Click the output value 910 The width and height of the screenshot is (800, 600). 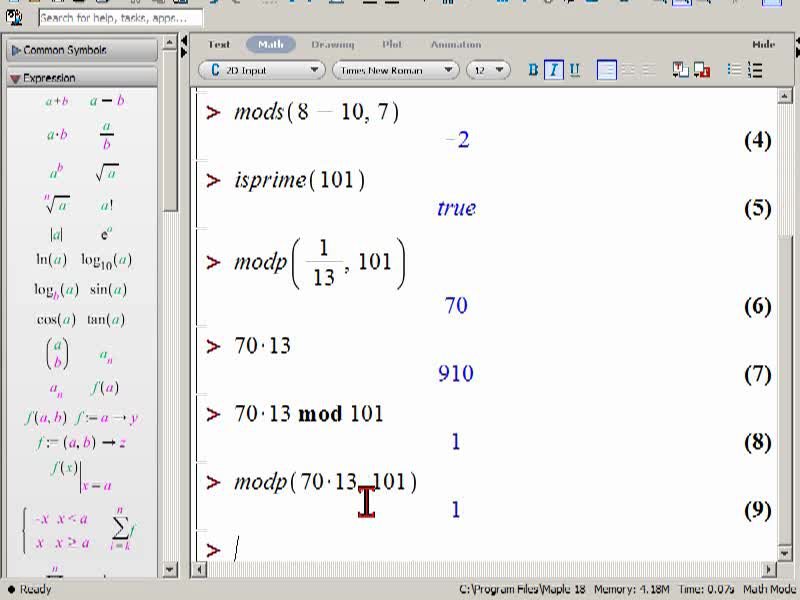[456, 373]
